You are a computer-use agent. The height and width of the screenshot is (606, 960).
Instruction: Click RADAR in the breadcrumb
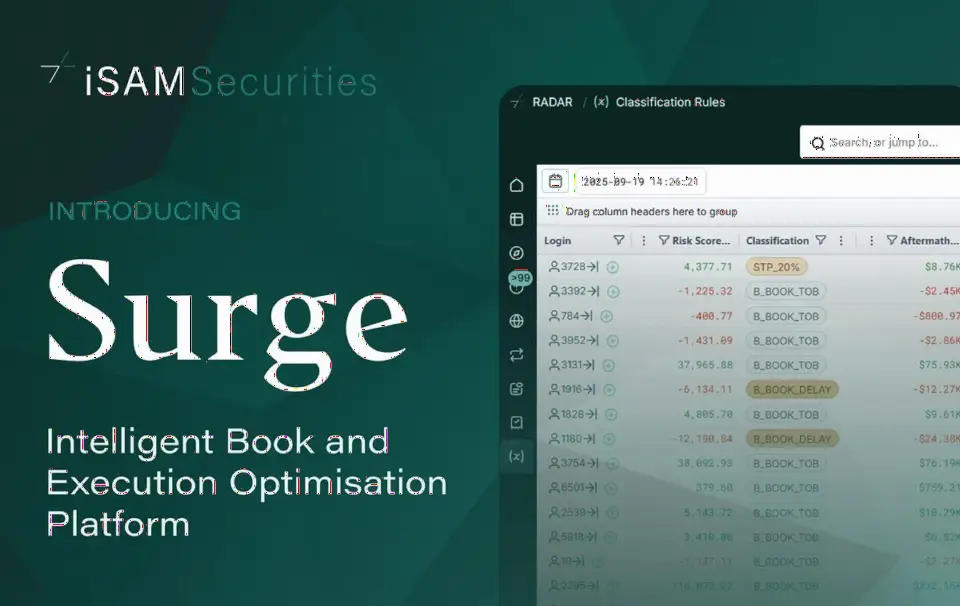tap(552, 102)
